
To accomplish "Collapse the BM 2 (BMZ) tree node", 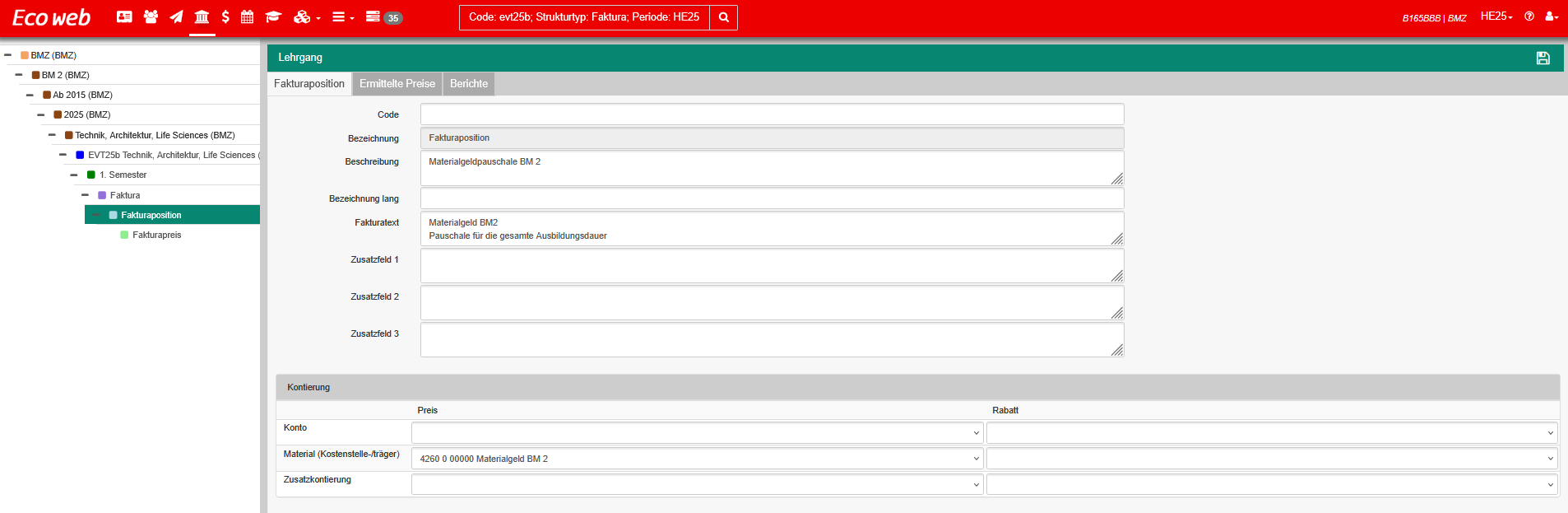I will (x=19, y=75).
